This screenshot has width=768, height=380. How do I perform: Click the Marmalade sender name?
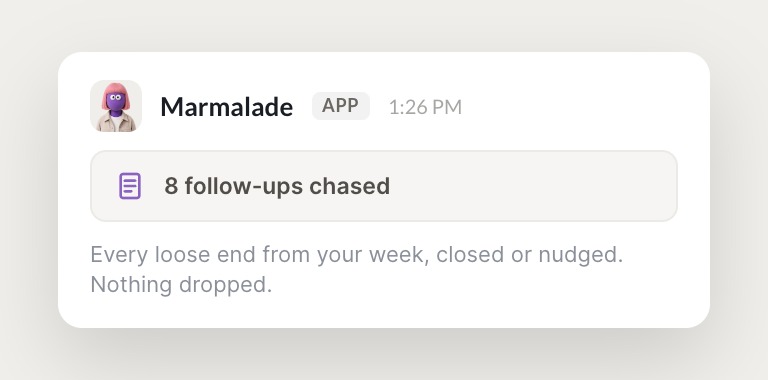[227, 107]
